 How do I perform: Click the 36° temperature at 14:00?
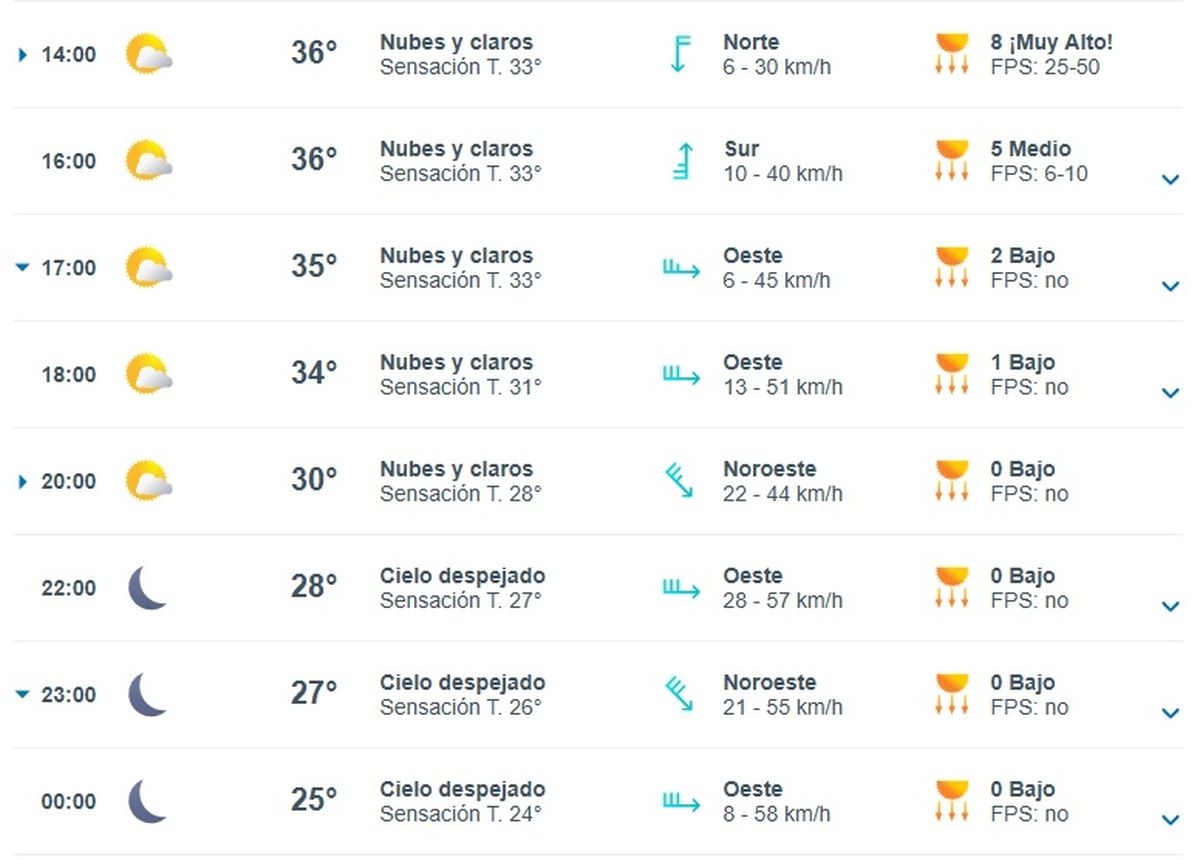point(314,53)
